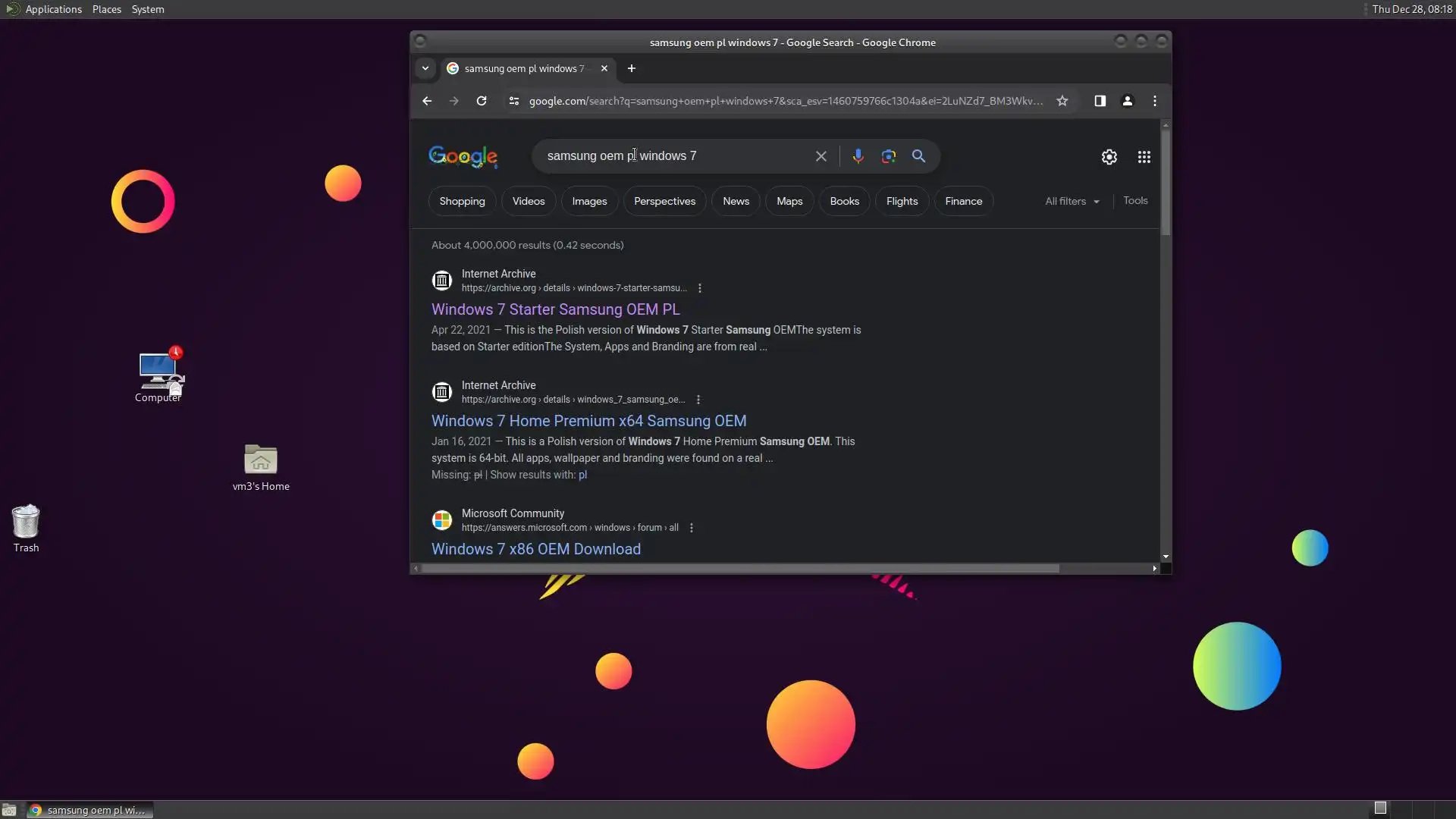The image size is (1456, 819).
Task: Switch to Images results tab
Action: point(589,201)
